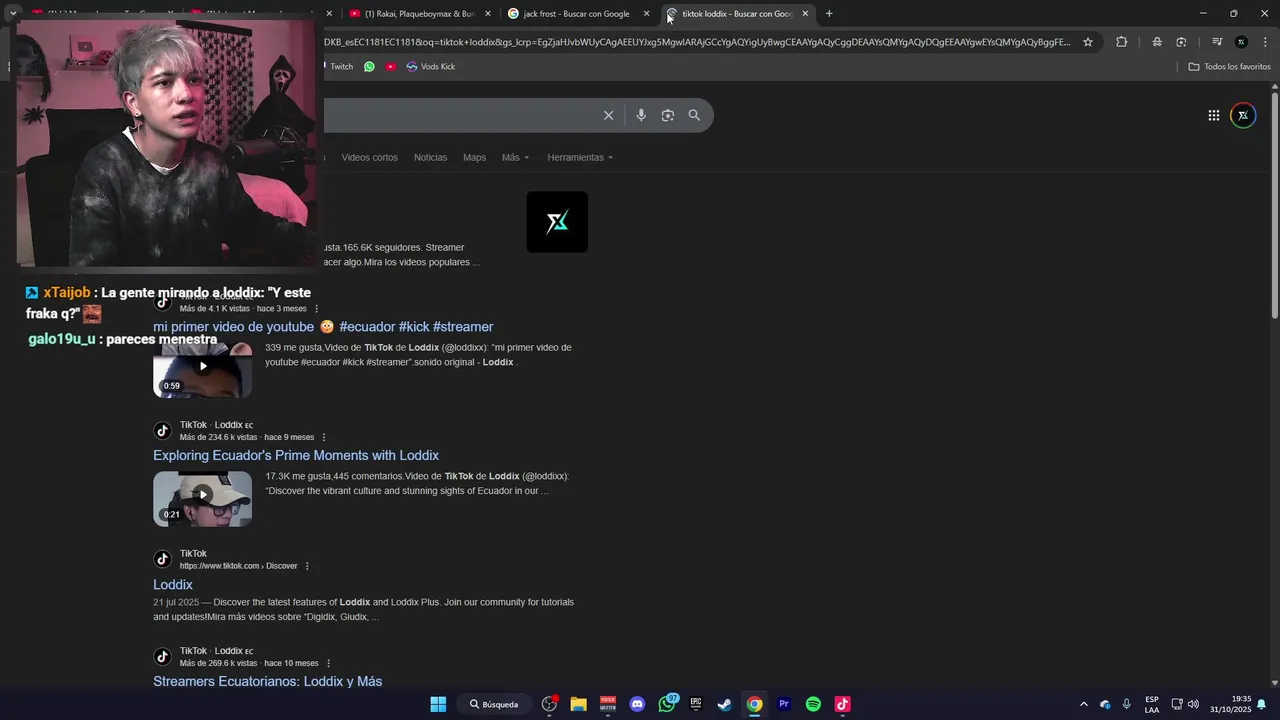This screenshot has height=720, width=1280.
Task: Close the jack frost tab
Action: 646,14
